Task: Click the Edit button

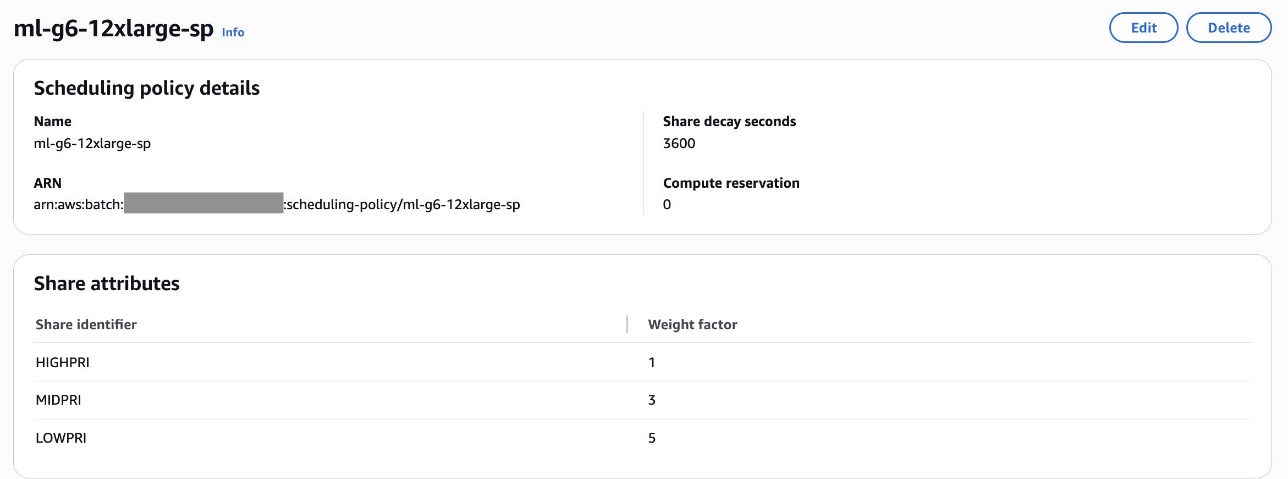Action: click(x=1143, y=28)
